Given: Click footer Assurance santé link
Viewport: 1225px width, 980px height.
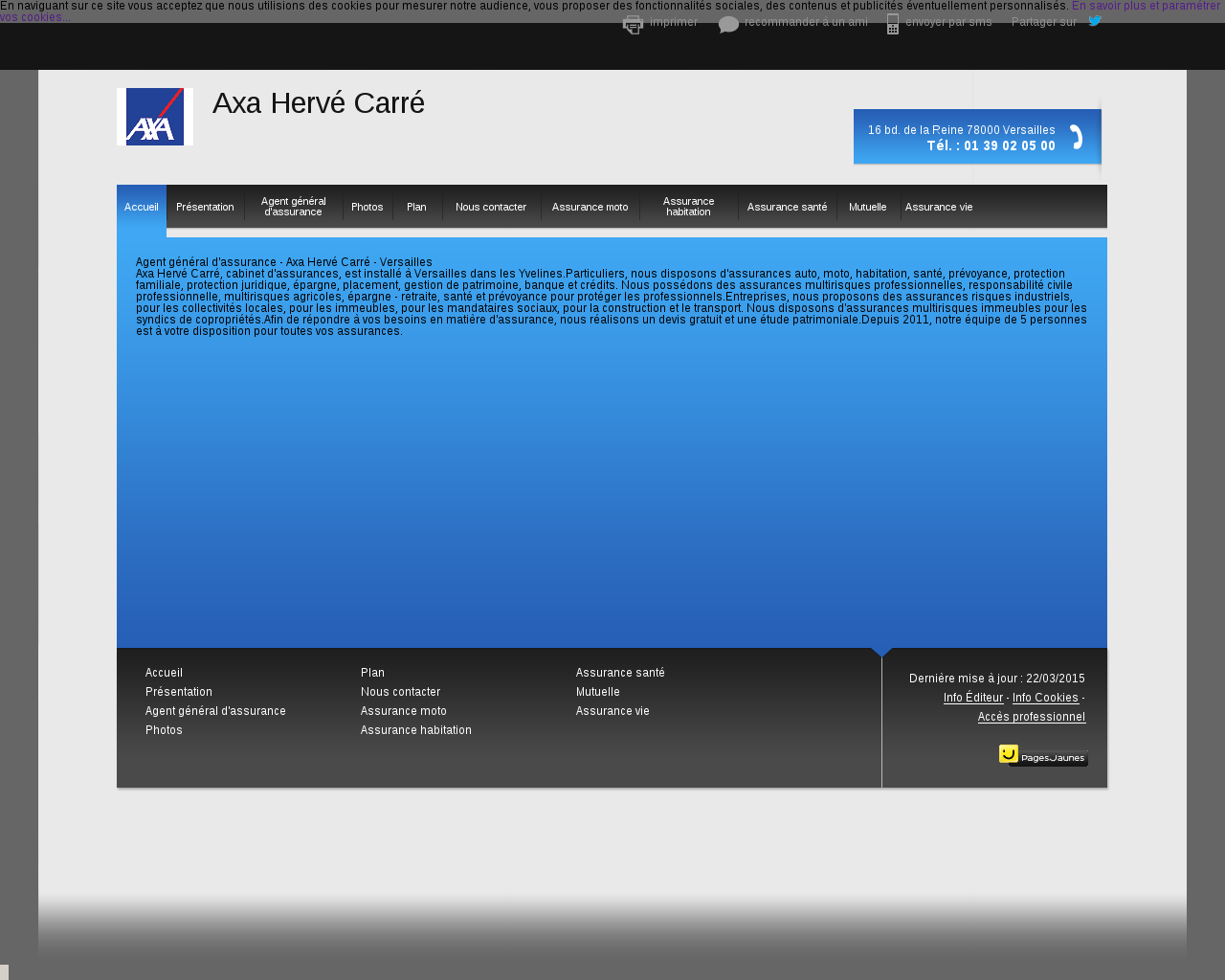Looking at the screenshot, I should (x=620, y=673).
